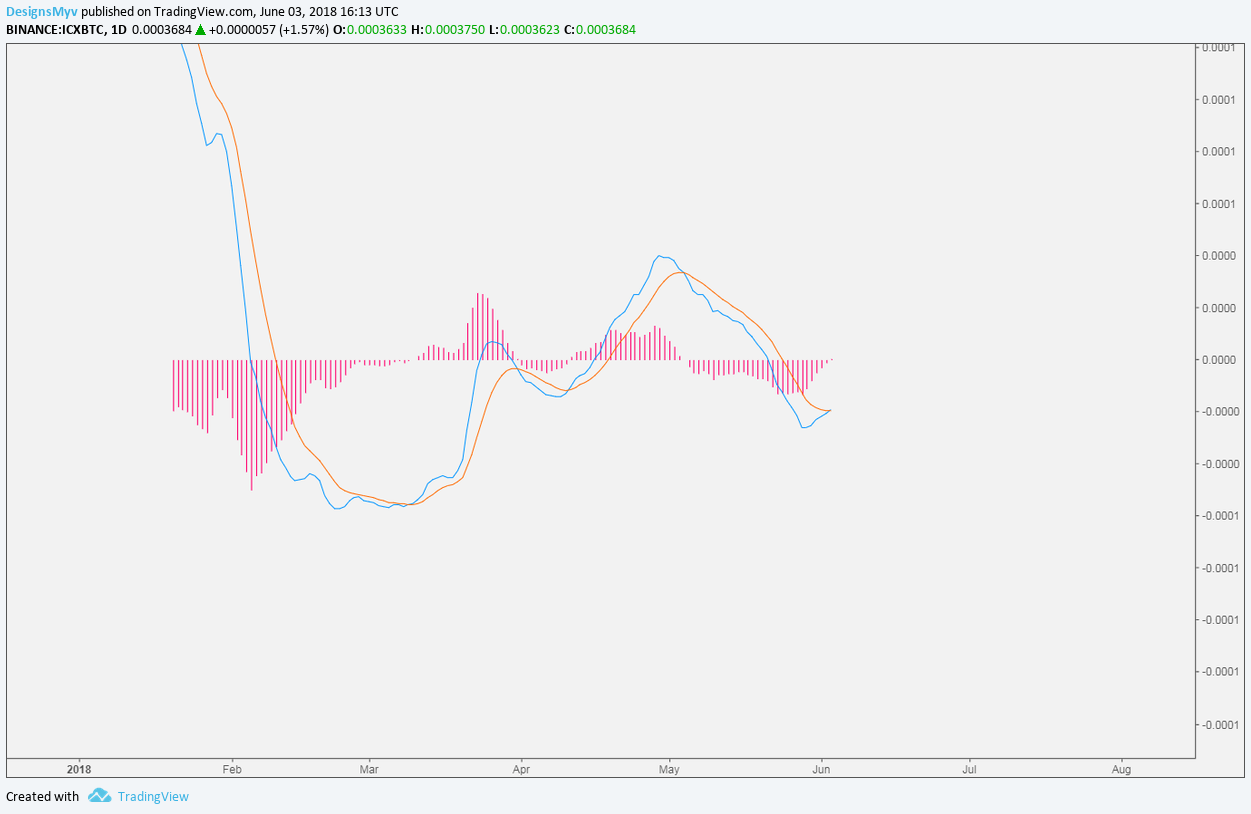Click the open value O:0.0003633
The width and height of the screenshot is (1251, 814).
[369, 30]
